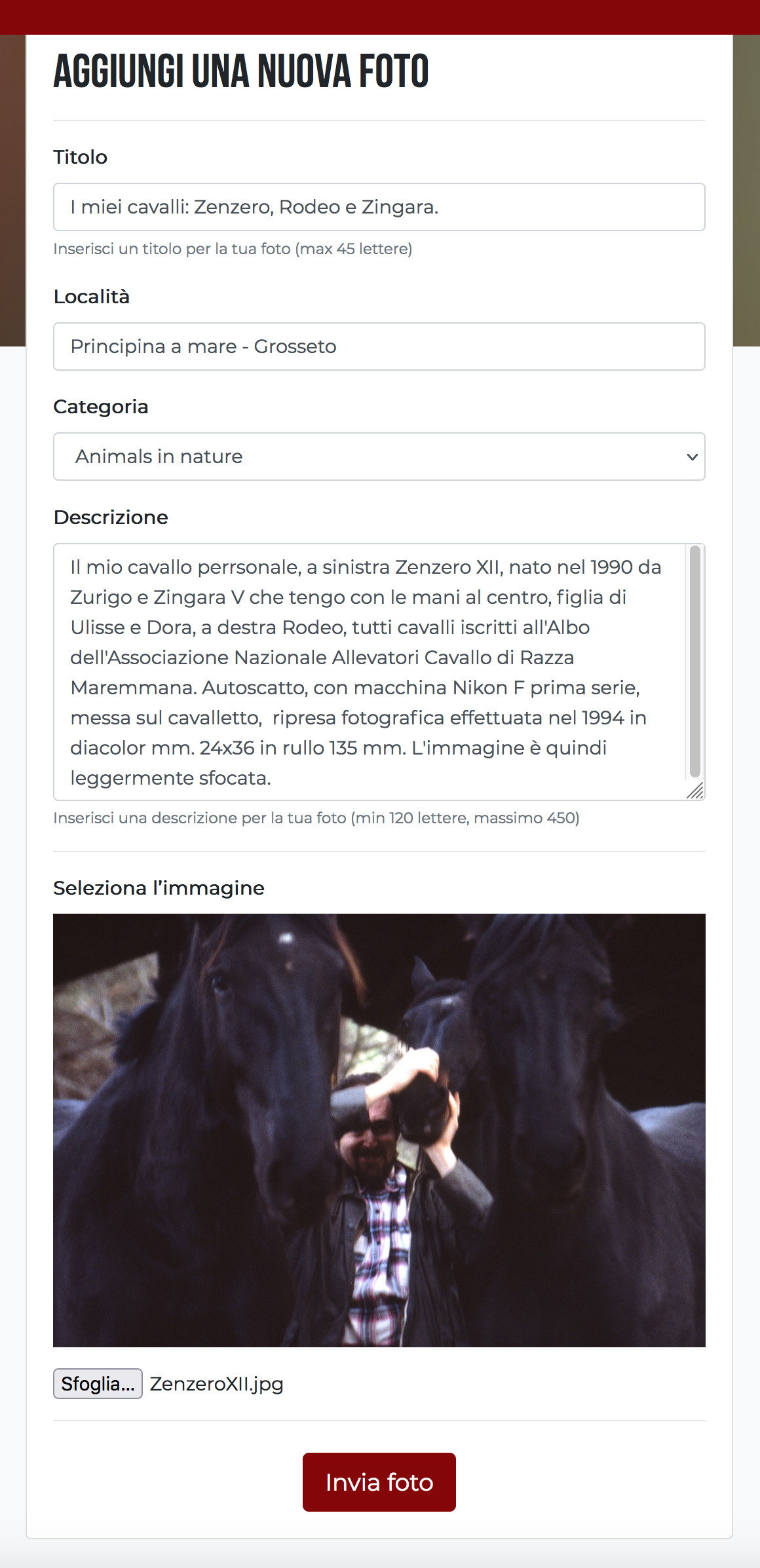Click the Categoria field label
This screenshot has width=760, height=1568.
[100, 407]
